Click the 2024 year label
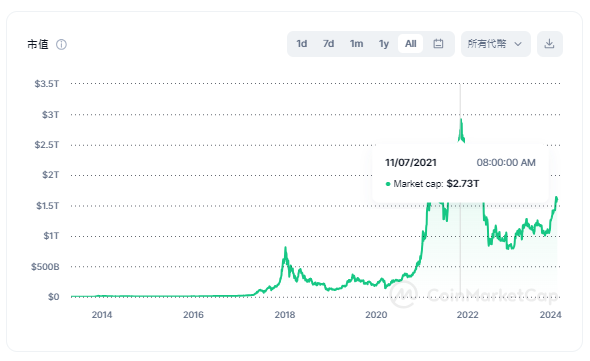590x361 pixels. click(x=550, y=315)
